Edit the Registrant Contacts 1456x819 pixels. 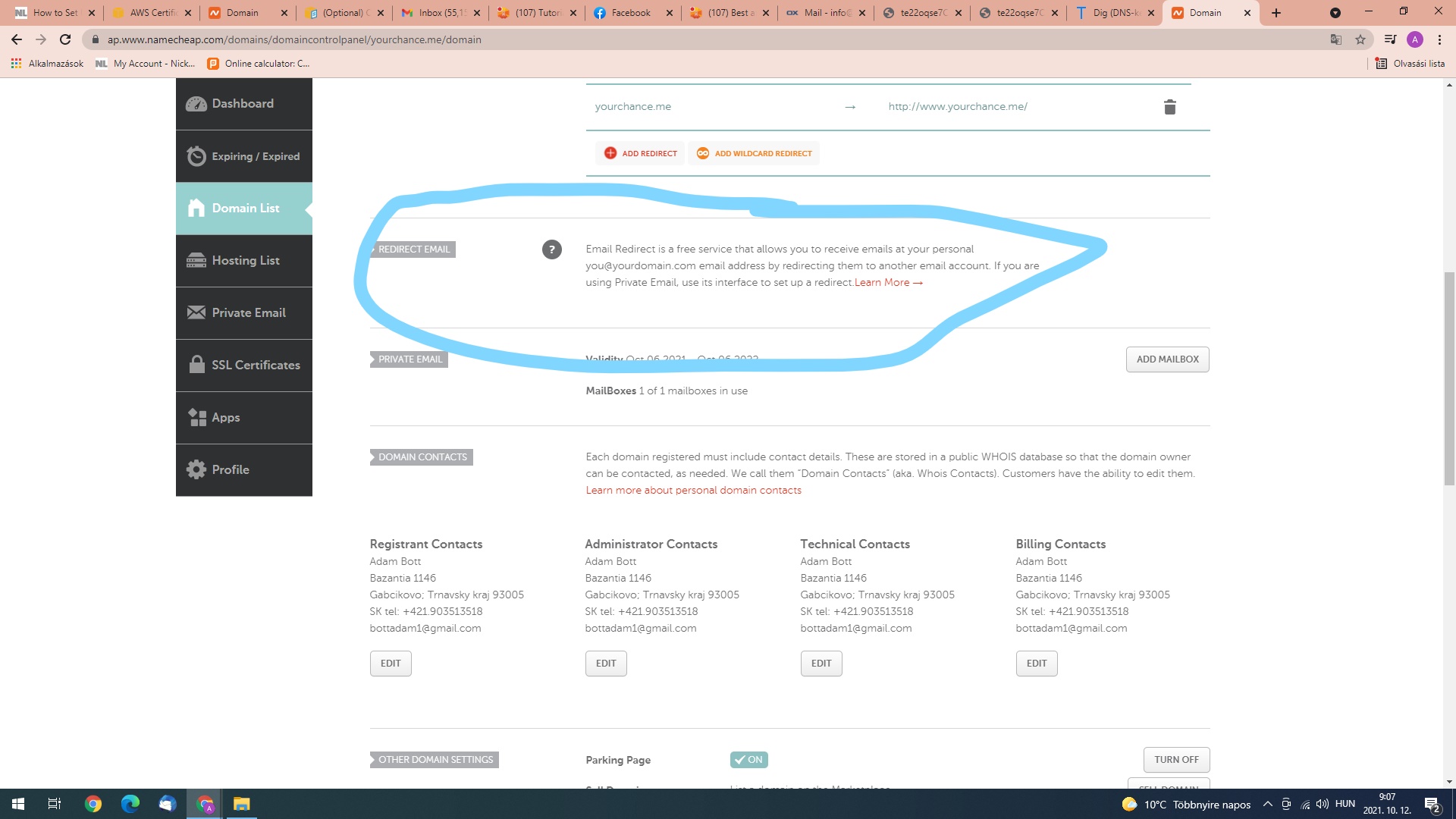point(390,664)
